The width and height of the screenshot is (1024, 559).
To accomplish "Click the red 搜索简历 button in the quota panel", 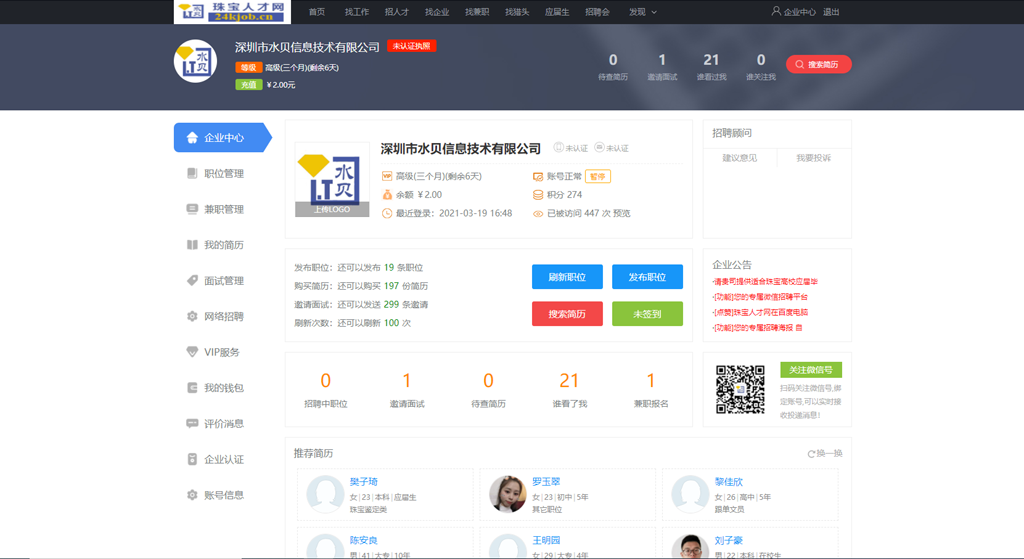I will tap(567, 313).
